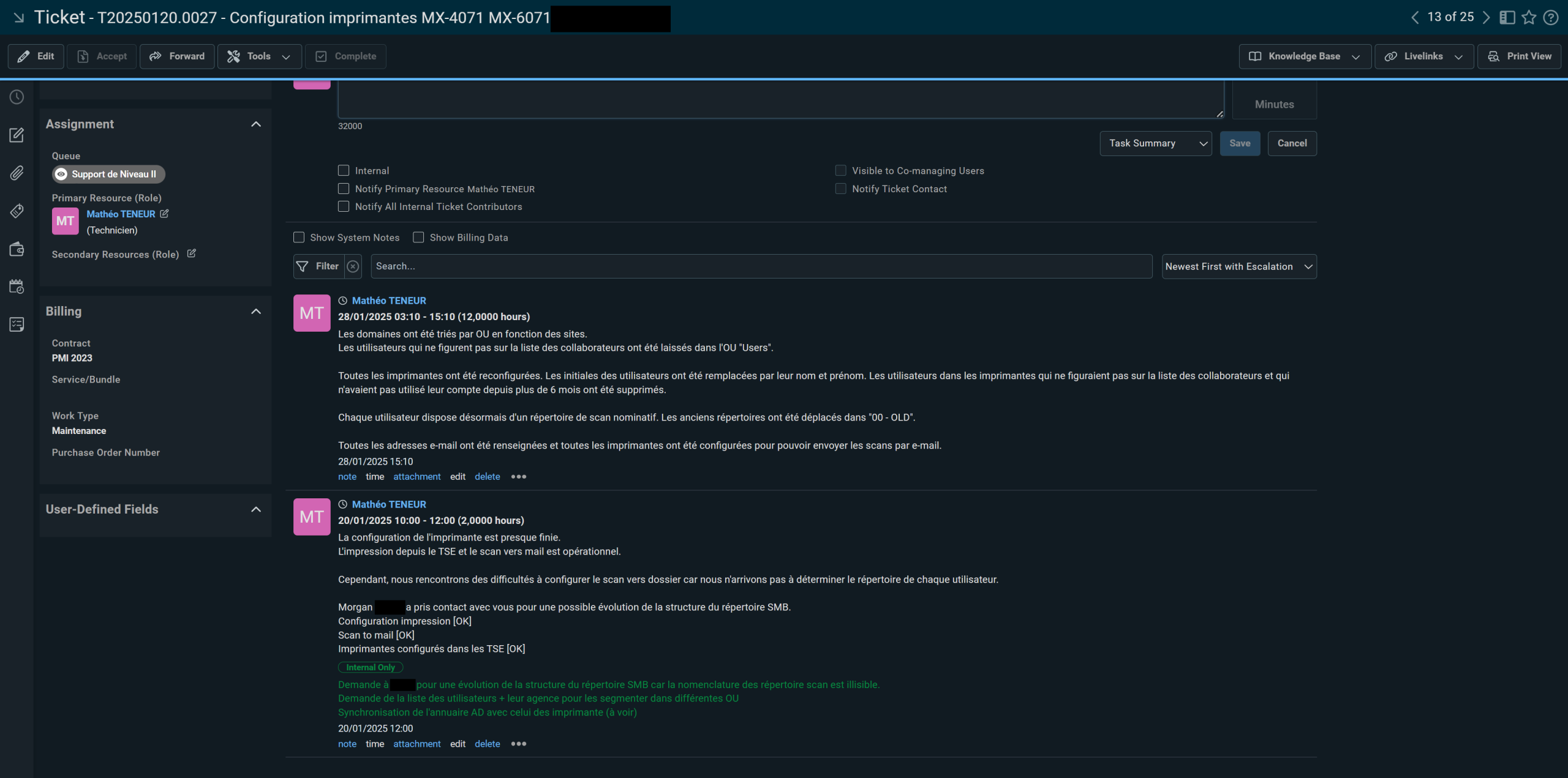Toggle the panel layout icon in header
This screenshot has width=1568, height=778.
click(x=1507, y=18)
